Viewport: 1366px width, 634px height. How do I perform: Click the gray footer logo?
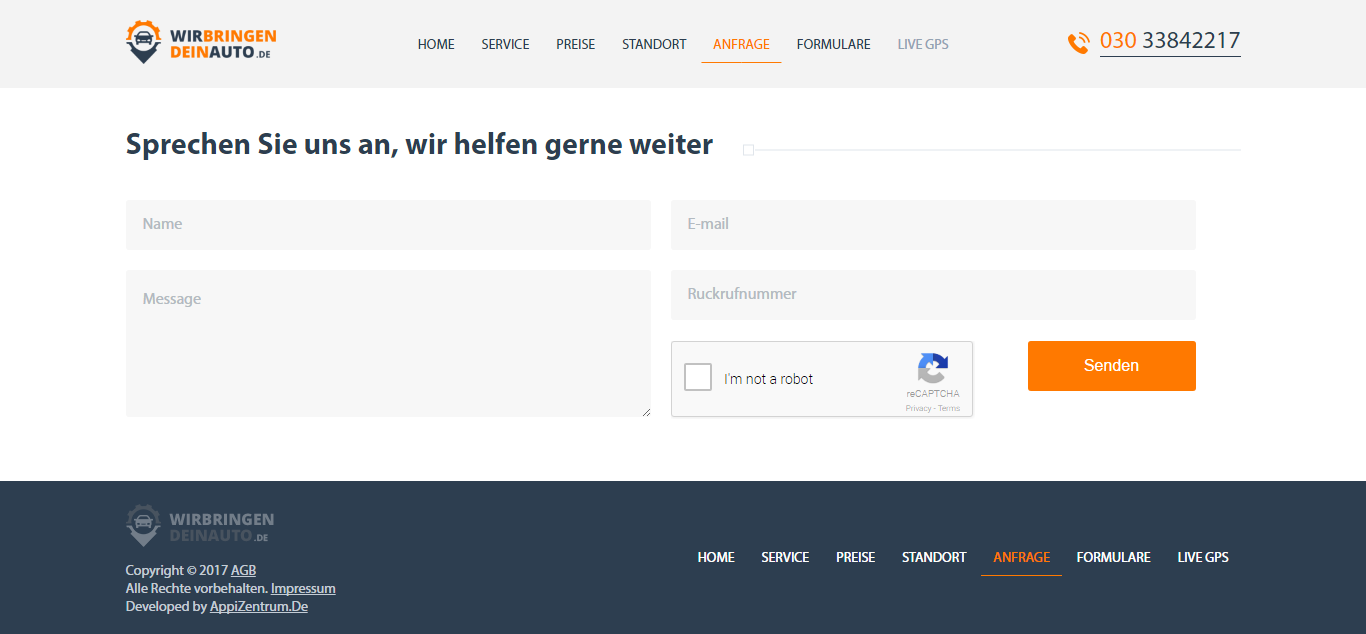200,525
